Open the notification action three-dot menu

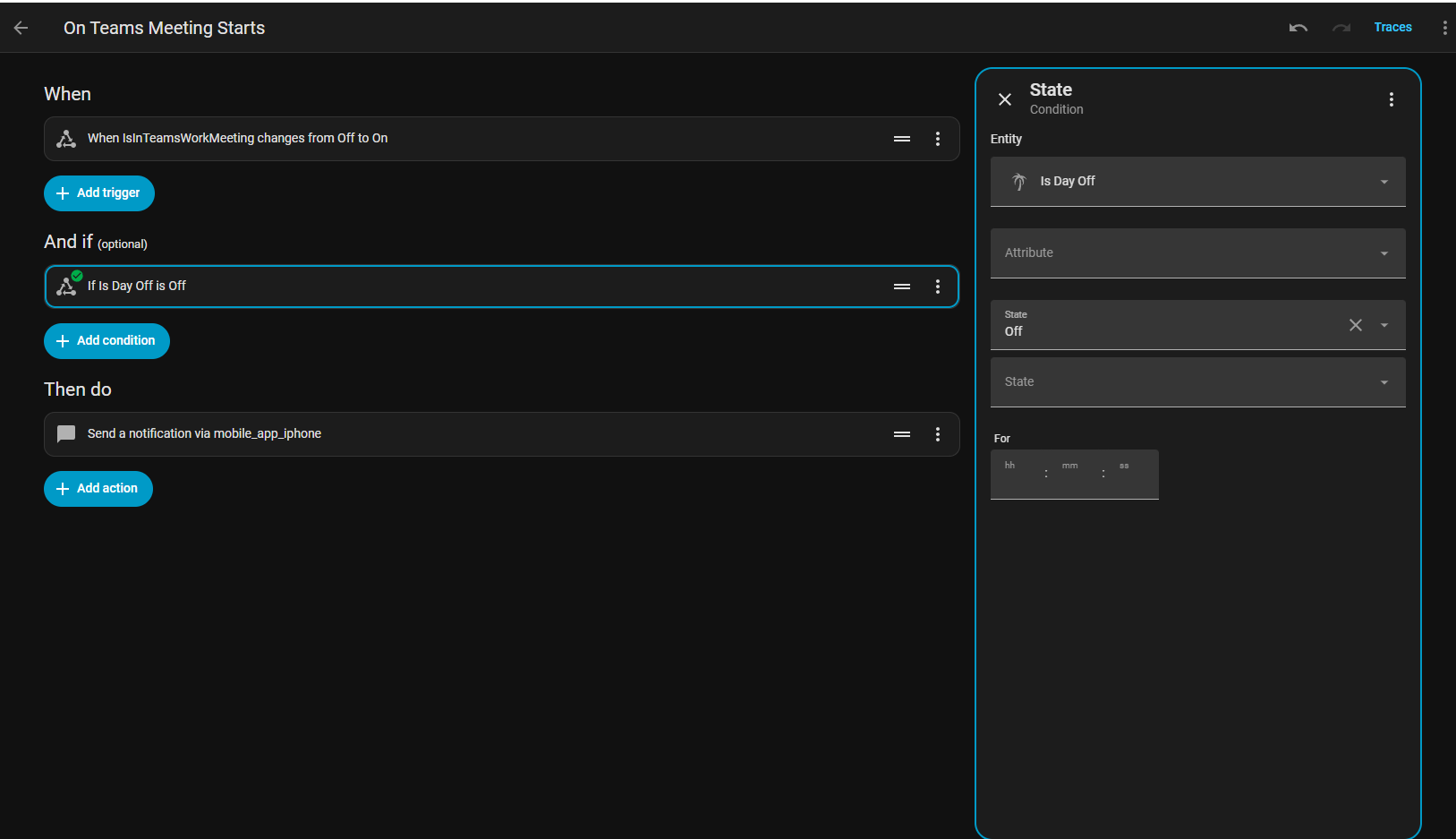click(938, 434)
